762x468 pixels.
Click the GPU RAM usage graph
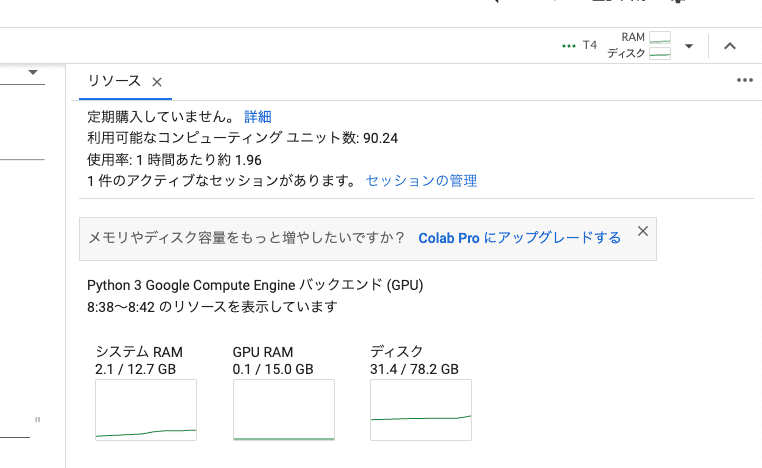tap(283, 410)
